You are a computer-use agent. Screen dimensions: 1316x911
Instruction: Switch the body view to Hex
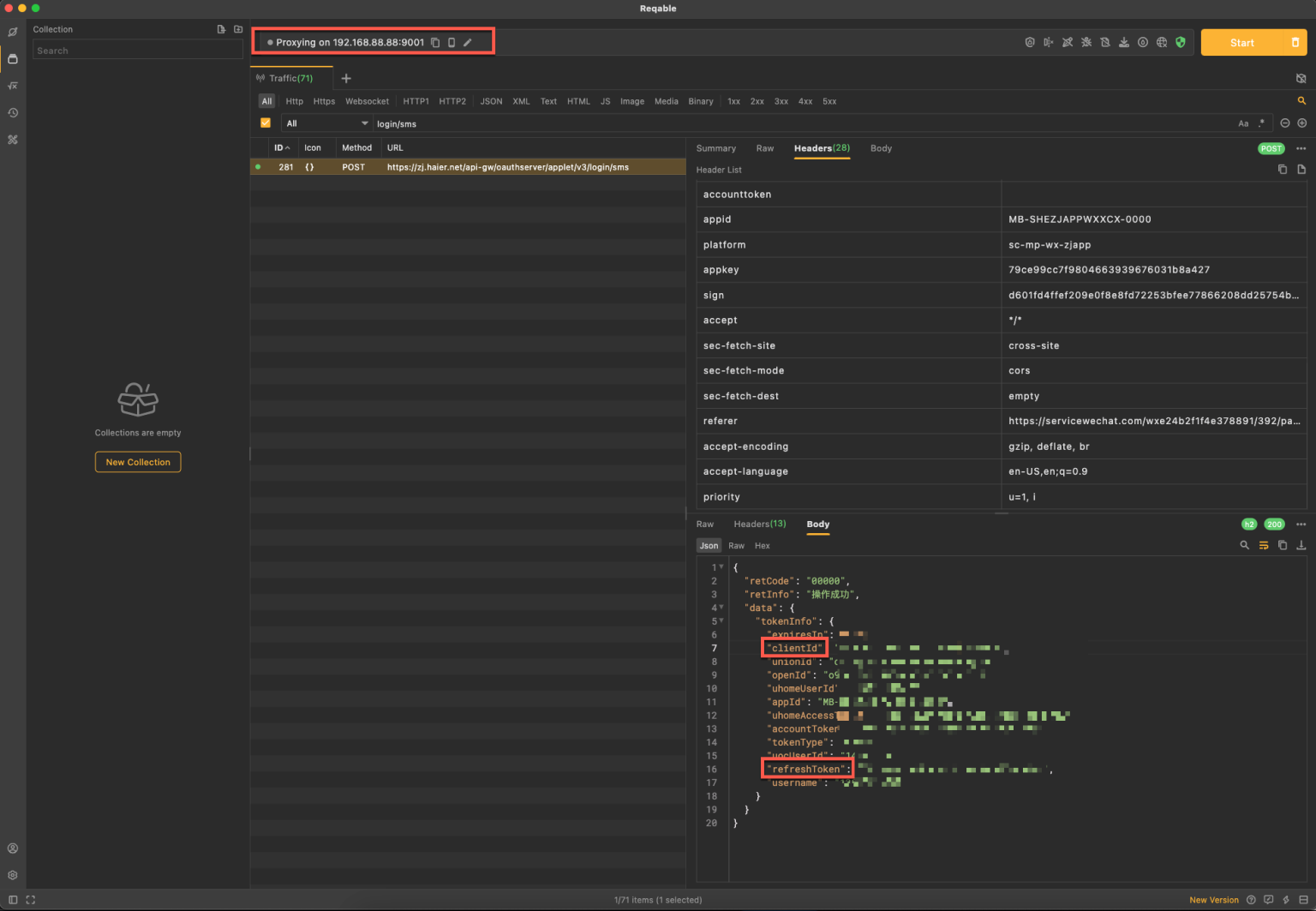click(x=763, y=545)
